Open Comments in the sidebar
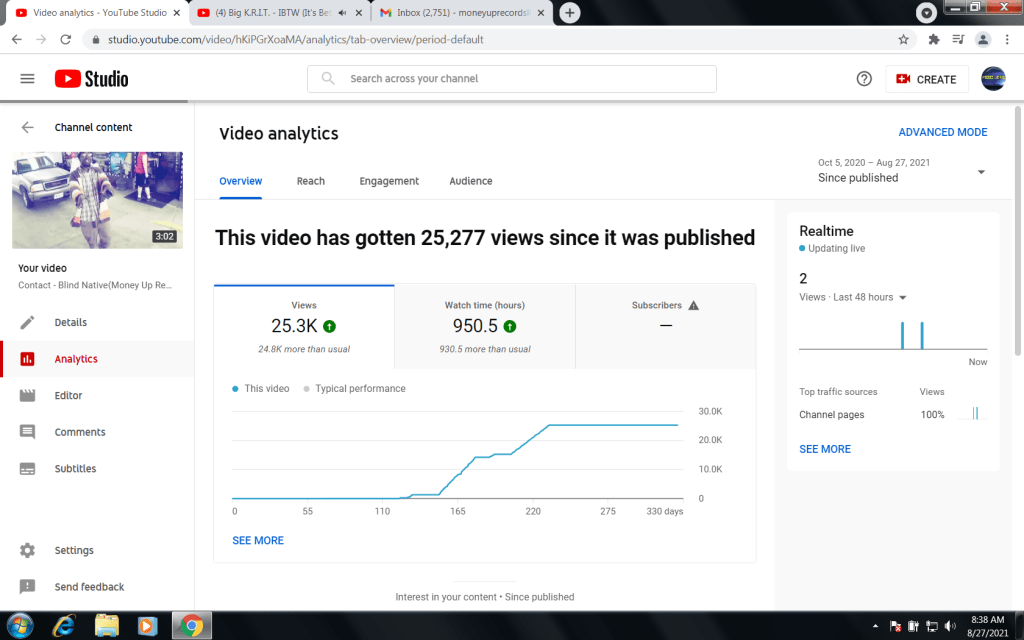1024x640 pixels. pyautogui.click(x=79, y=432)
